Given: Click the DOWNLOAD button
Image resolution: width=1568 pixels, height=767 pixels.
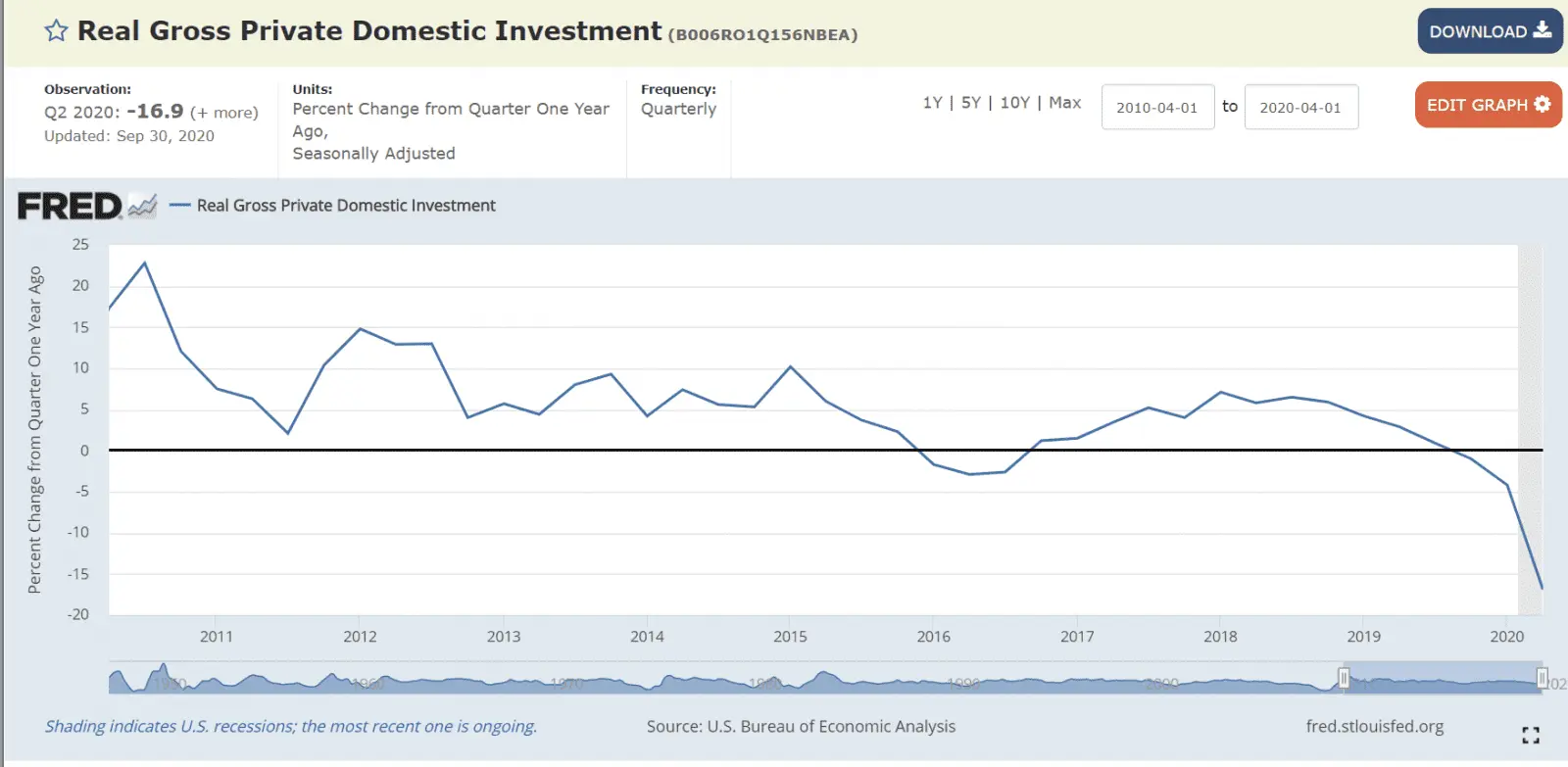Looking at the screenshot, I should 1489,31.
